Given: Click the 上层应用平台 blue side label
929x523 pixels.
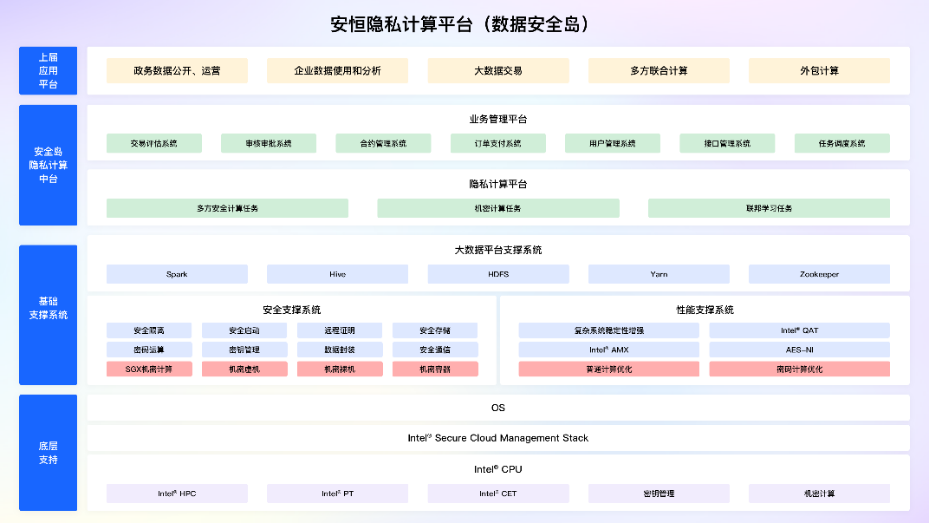Looking at the screenshot, I should tap(48, 71).
